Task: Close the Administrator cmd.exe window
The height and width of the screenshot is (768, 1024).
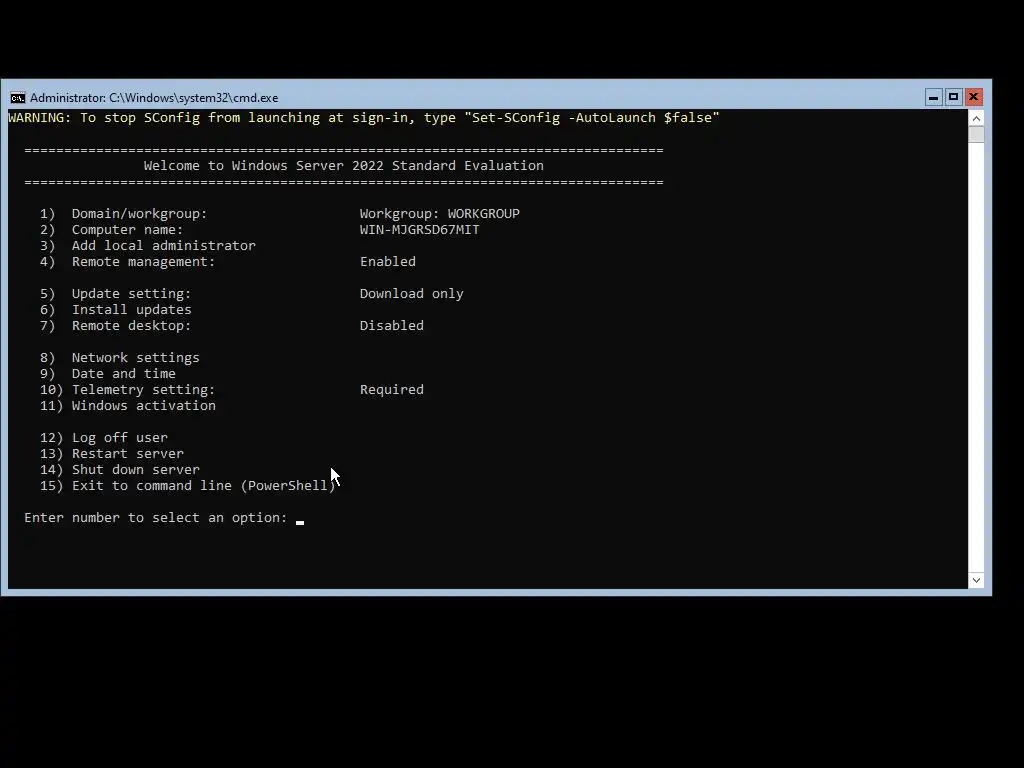Action: coord(974,97)
